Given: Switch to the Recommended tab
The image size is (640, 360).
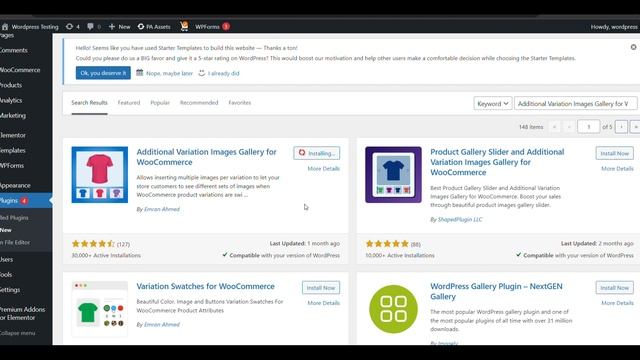Looking at the screenshot, I should [199, 103].
